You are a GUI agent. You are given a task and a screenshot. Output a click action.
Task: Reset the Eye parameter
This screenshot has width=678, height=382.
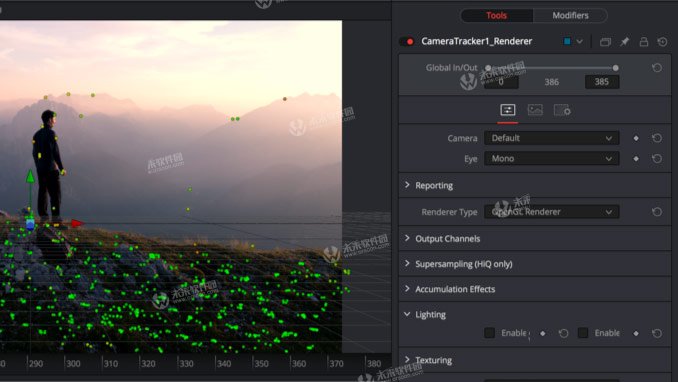[657, 159]
